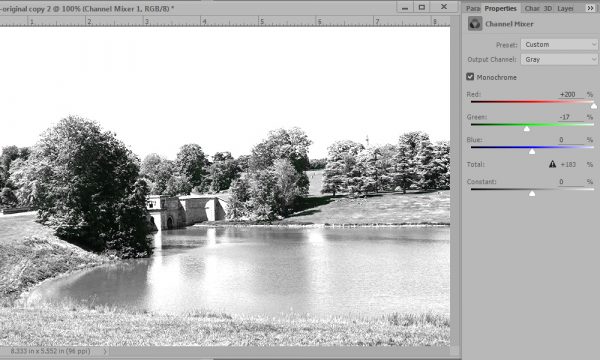Click the Blue slider handle
The height and width of the screenshot is (360, 600).
pos(532,151)
